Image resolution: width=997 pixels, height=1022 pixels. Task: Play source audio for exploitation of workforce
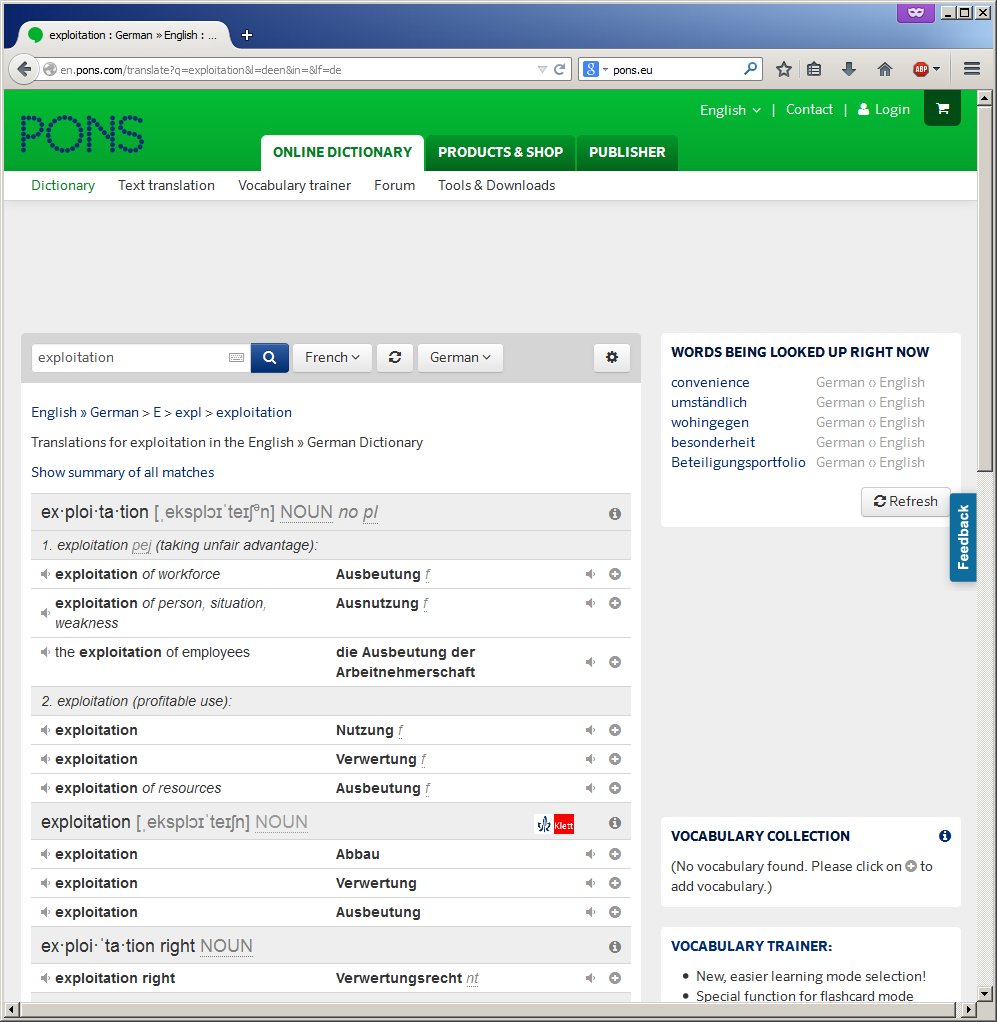tap(45, 574)
